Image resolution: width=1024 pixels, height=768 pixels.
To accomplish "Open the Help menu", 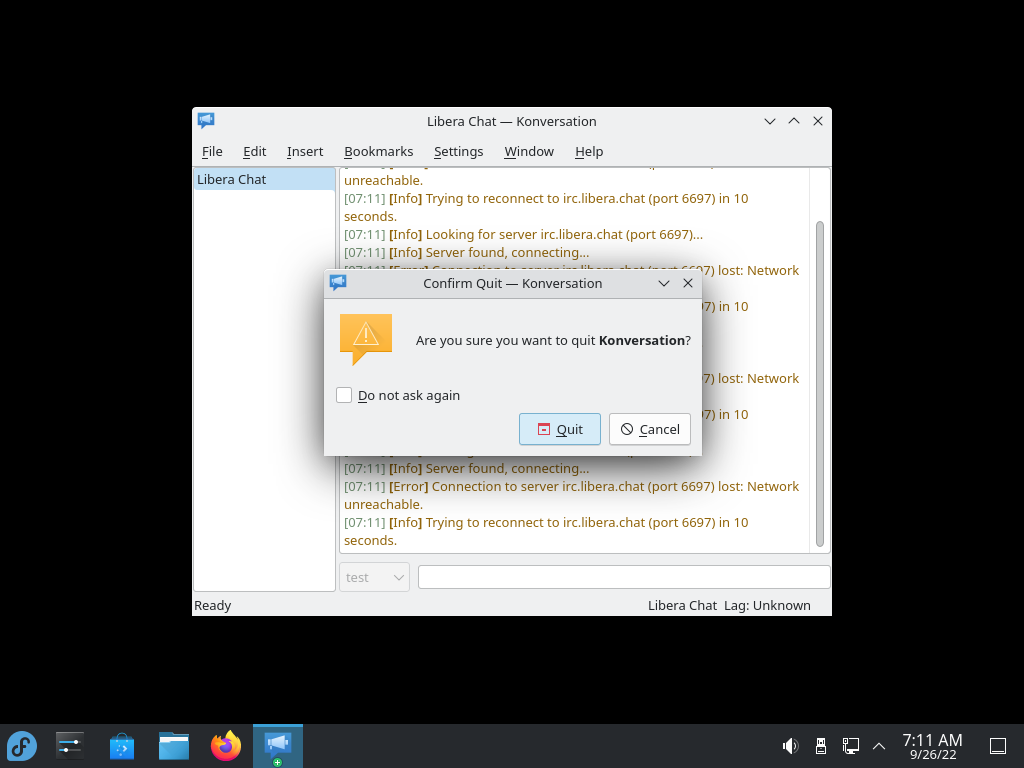I will click(x=589, y=152).
